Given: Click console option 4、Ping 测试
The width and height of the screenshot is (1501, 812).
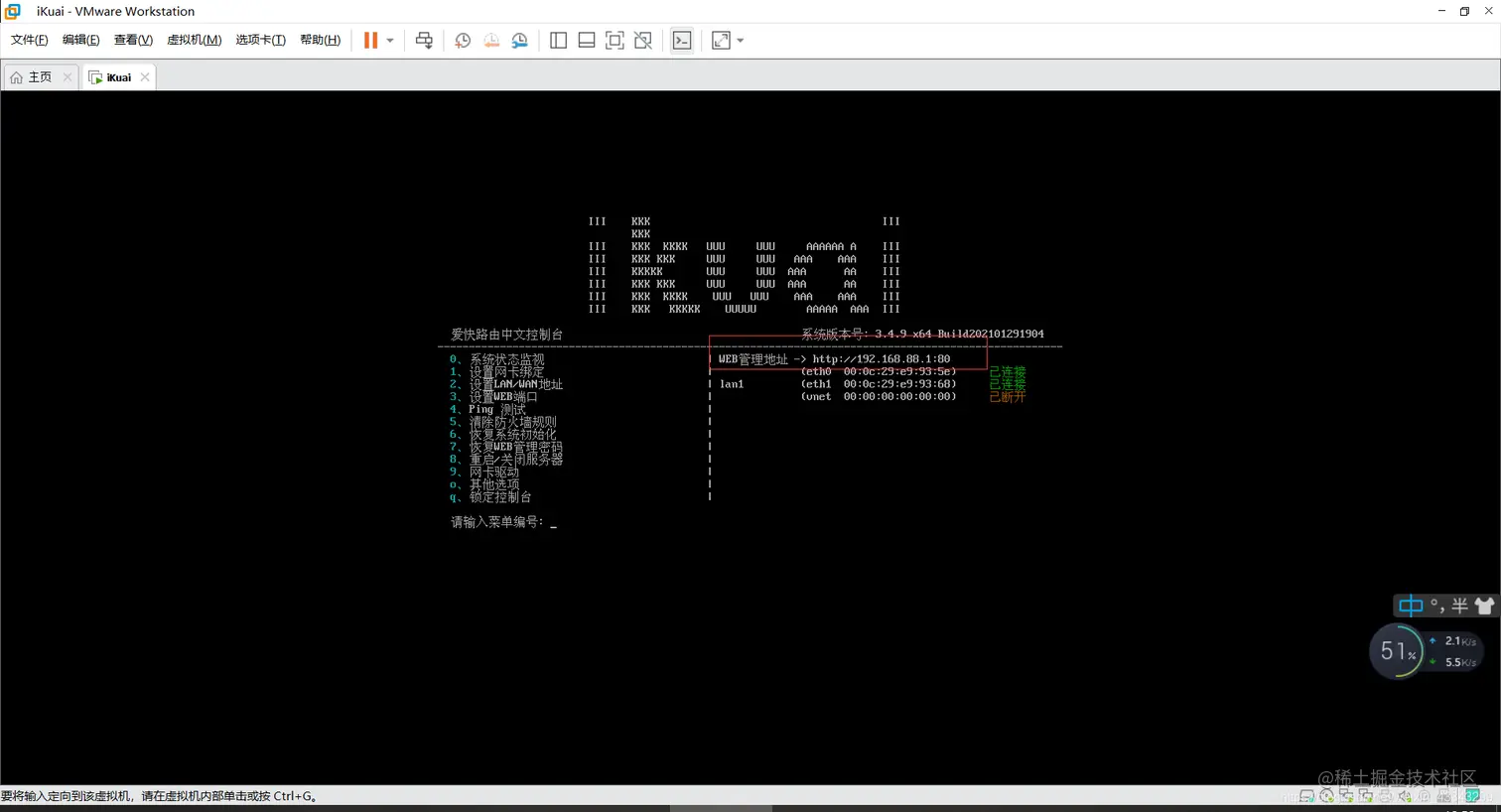Looking at the screenshot, I should tap(487, 409).
